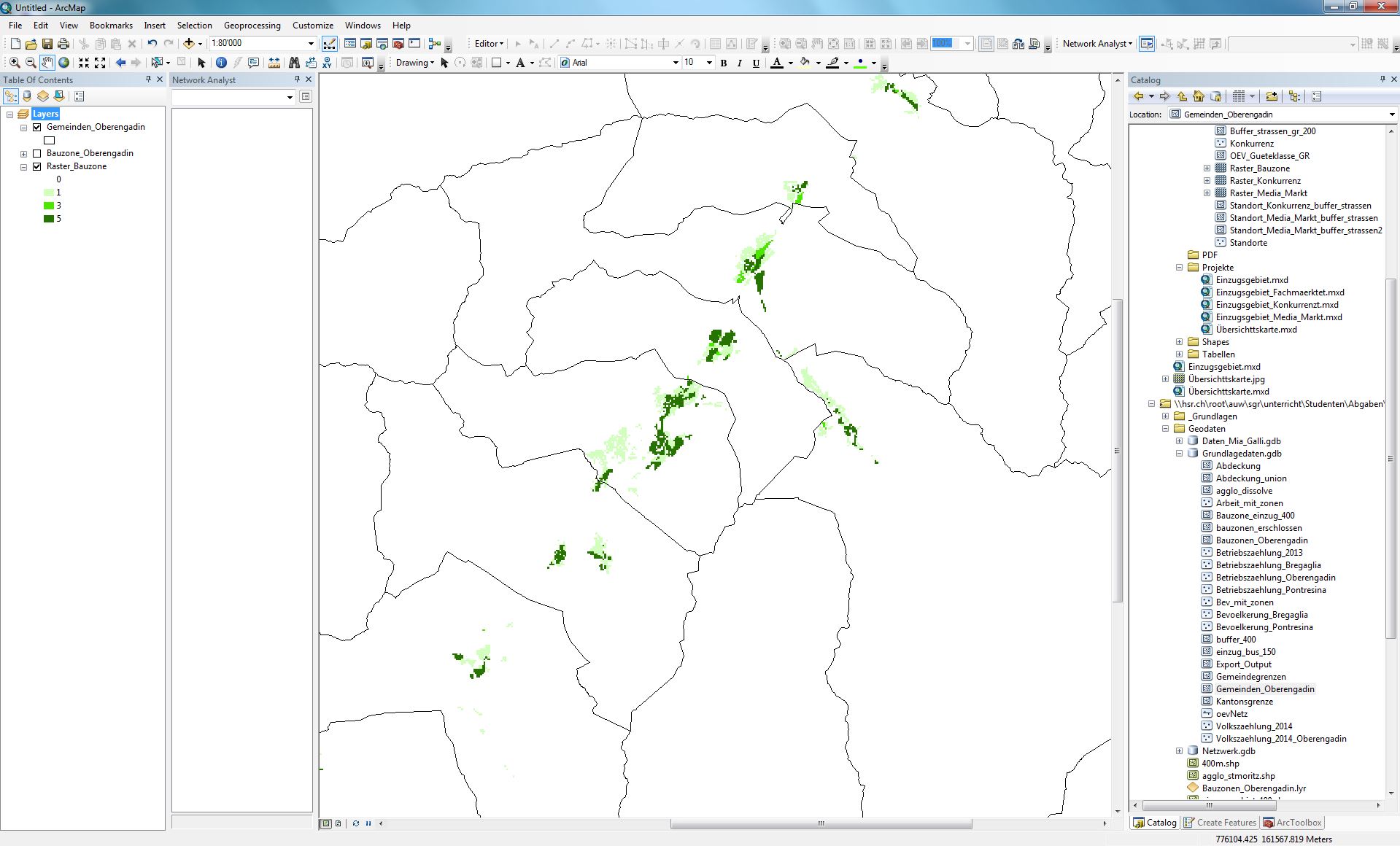Image resolution: width=1400 pixels, height=846 pixels.
Task: Click Connect To Folder in Catalog
Action: tap(1272, 96)
